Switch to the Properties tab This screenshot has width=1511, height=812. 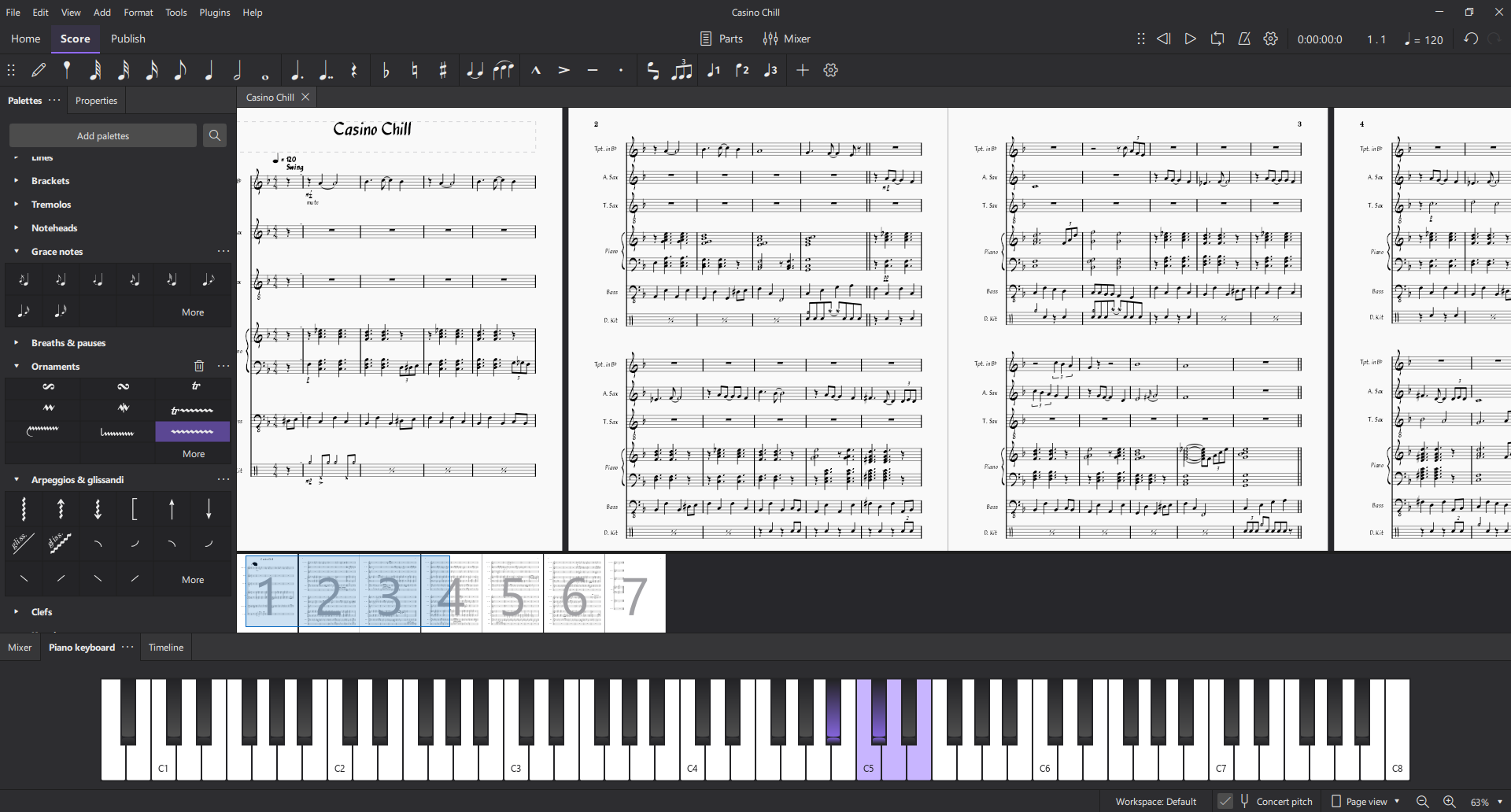coord(96,101)
